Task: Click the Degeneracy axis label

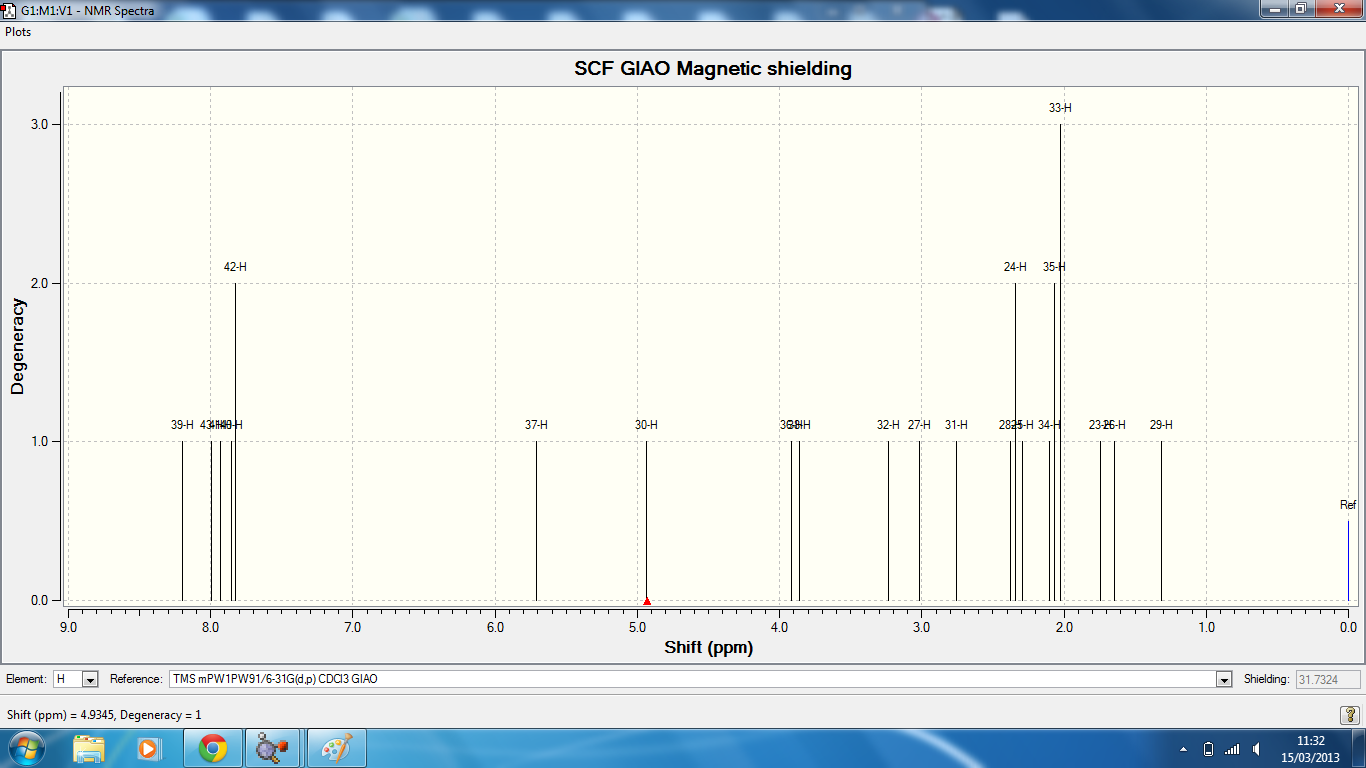Action: pyautogui.click(x=17, y=346)
